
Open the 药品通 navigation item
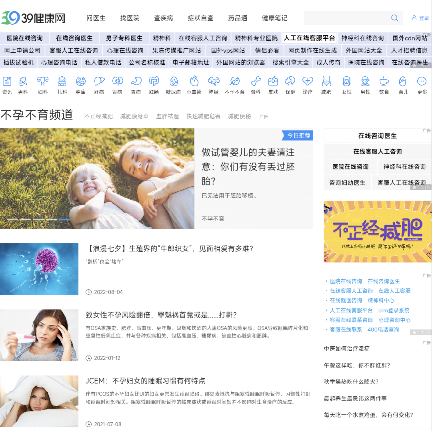coord(238,18)
